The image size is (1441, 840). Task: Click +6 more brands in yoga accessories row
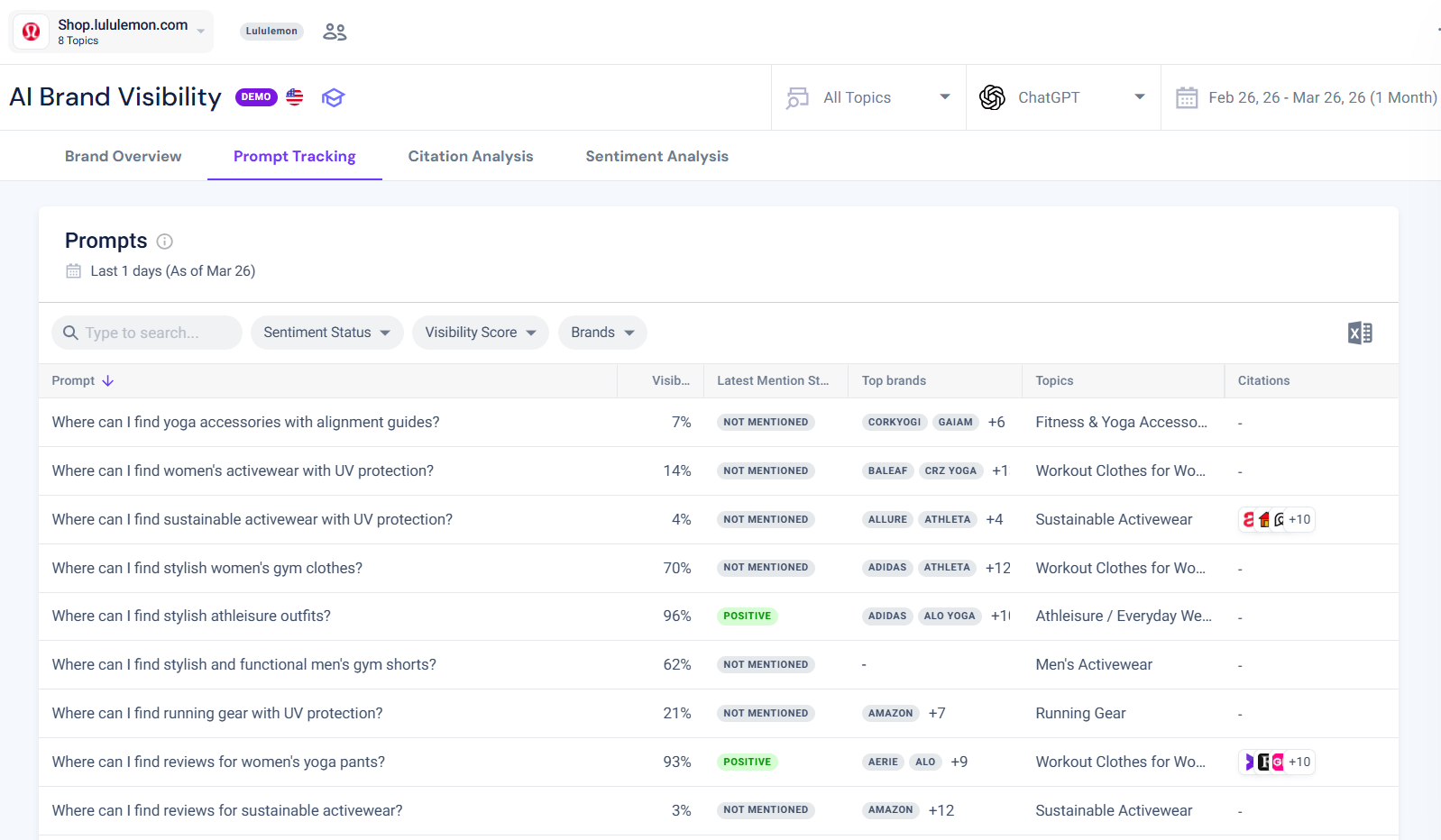click(996, 422)
